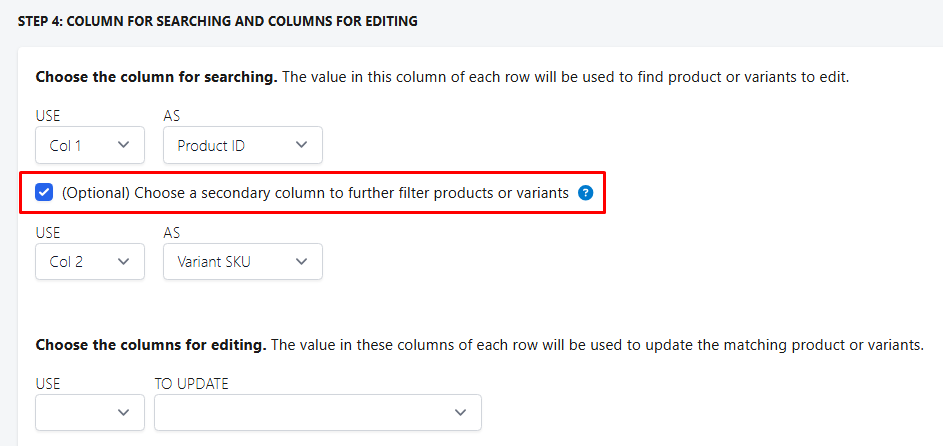
Task: Open the empty TO UPDATE field dropdown
Action: coord(317,412)
